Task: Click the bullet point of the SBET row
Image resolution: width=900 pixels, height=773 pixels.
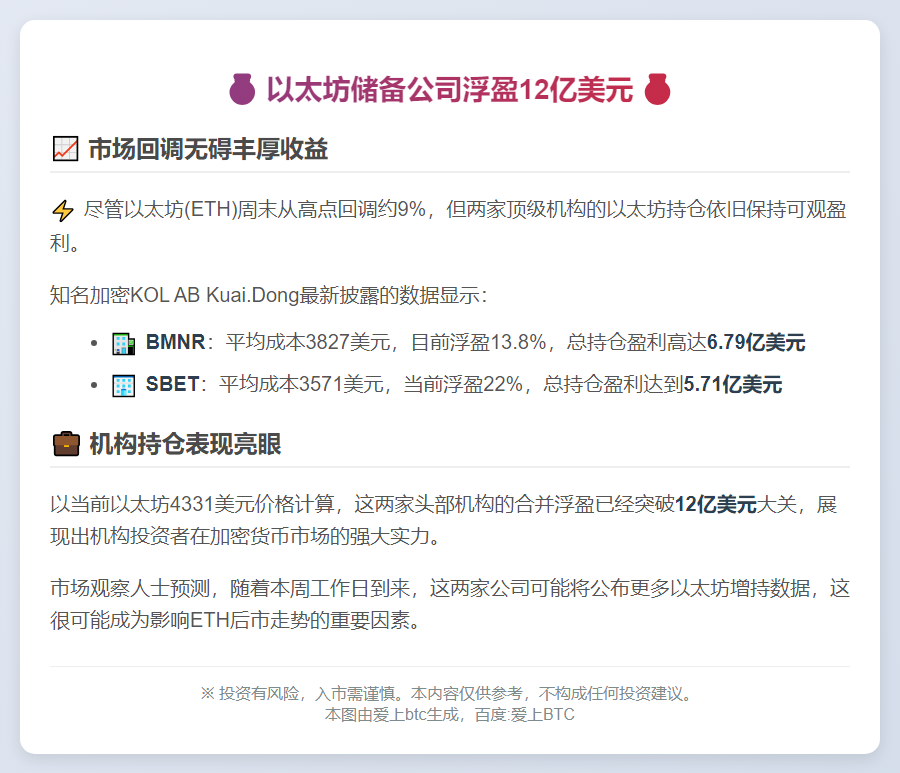Action: click(x=93, y=386)
